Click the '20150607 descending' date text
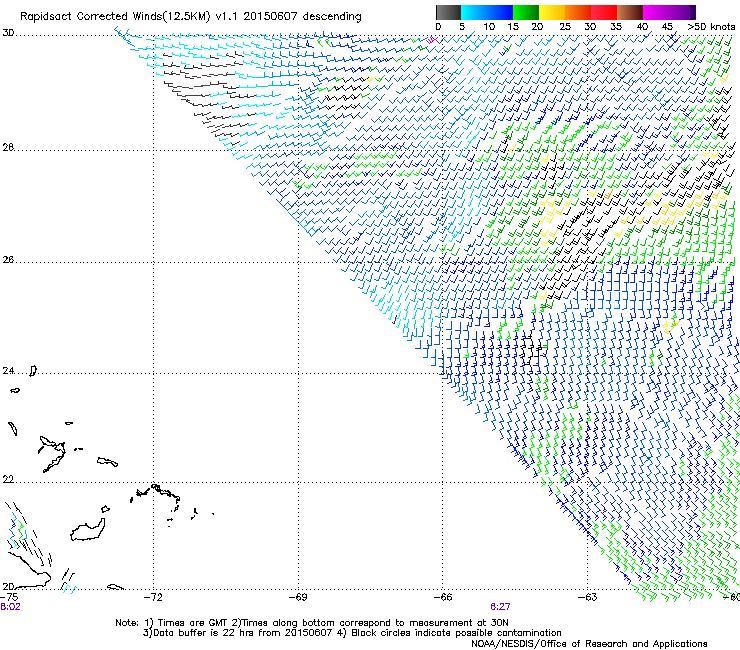This screenshot has width=740, height=650. [x=303, y=16]
